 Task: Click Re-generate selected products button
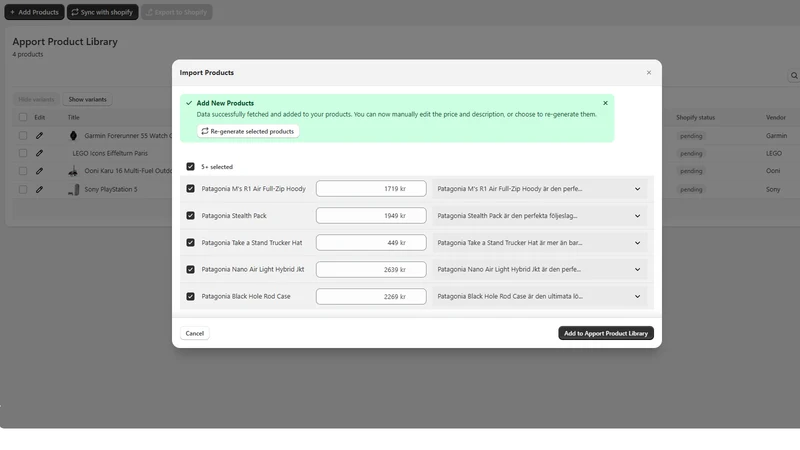tap(248, 131)
